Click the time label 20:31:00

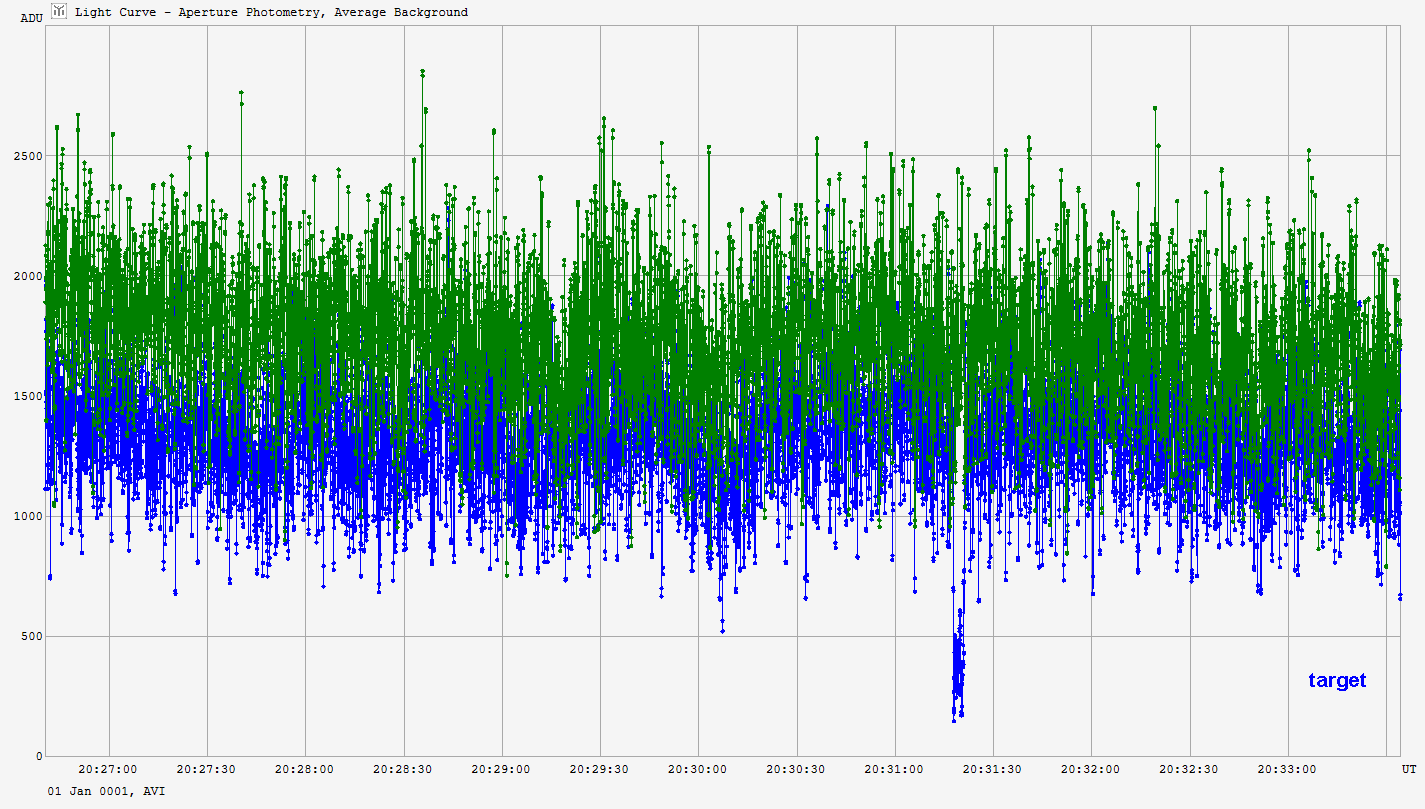895,769
